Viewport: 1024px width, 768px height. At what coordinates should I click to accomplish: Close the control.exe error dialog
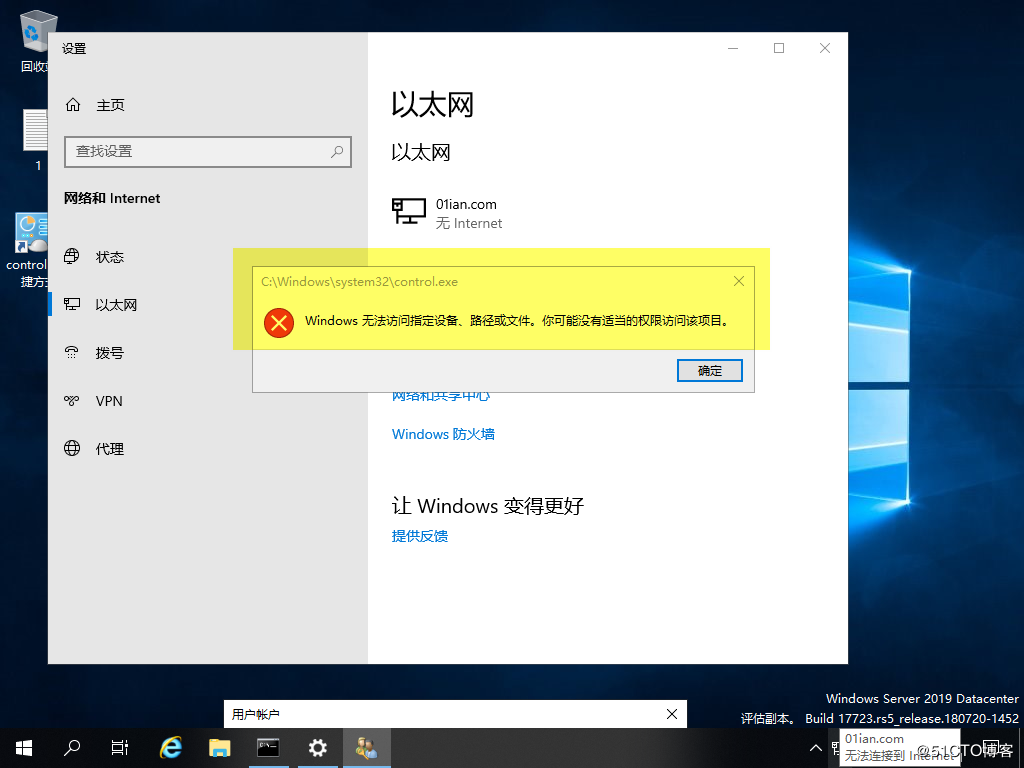click(x=739, y=281)
